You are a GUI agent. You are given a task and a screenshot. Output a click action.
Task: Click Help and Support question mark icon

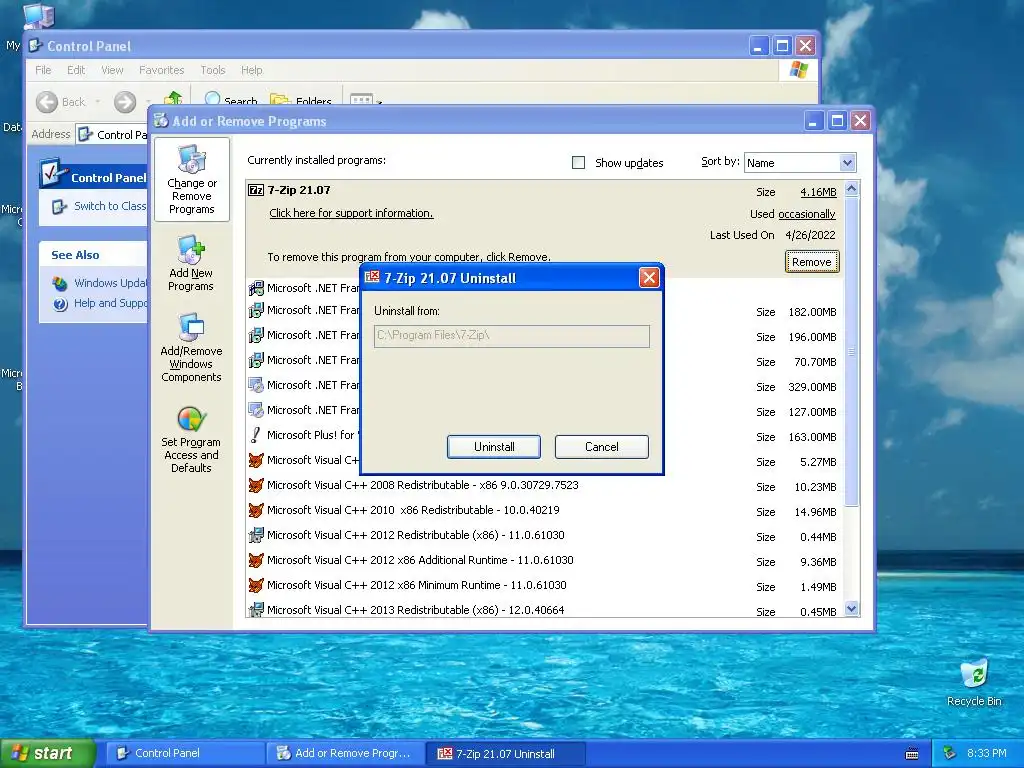pyautogui.click(x=60, y=304)
